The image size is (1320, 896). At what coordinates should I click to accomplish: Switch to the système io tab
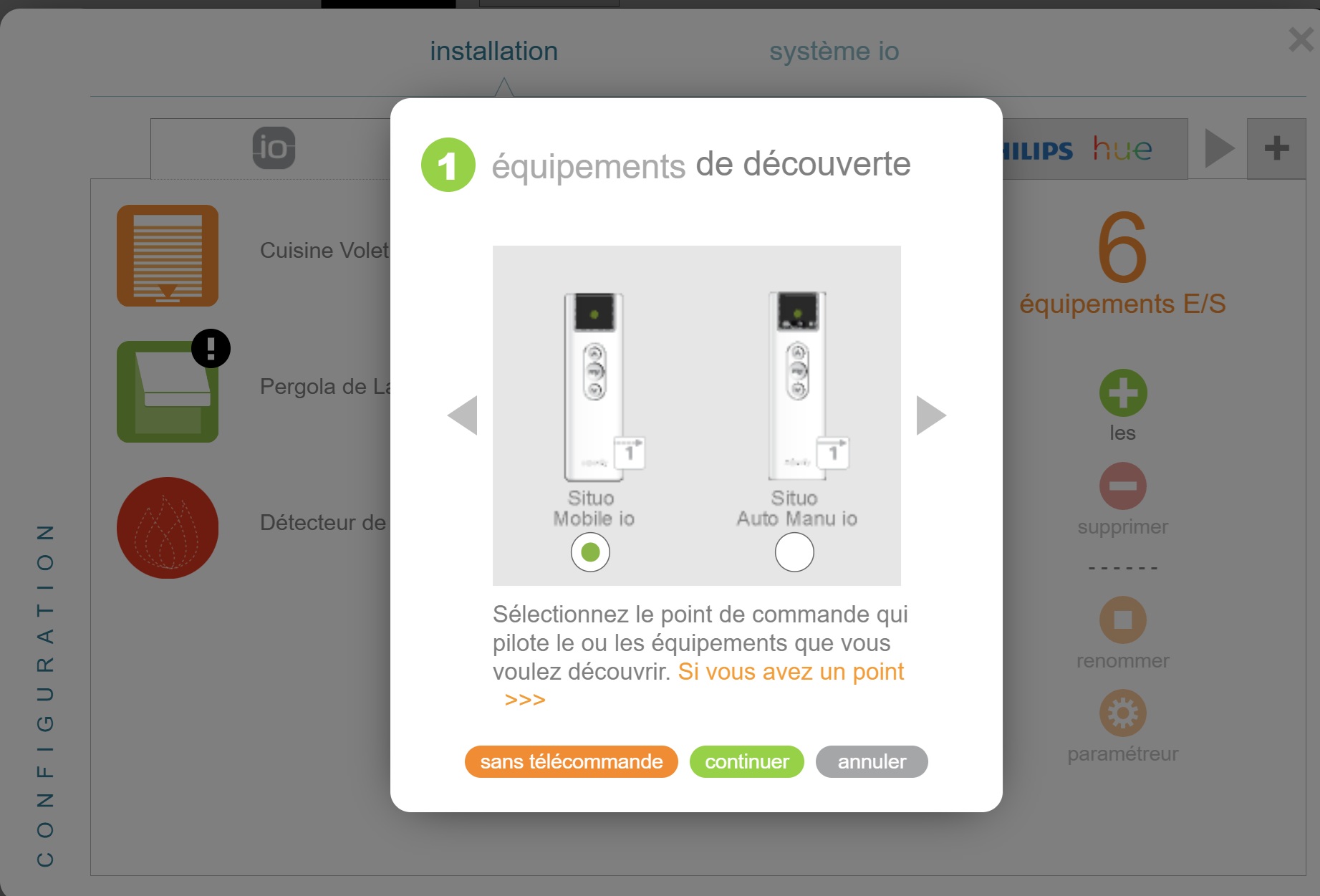[x=834, y=52]
